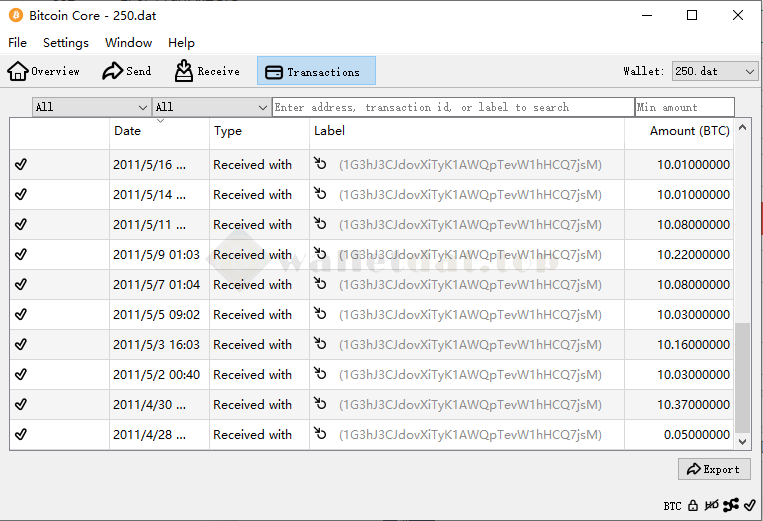This screenshot has height=521, width=763.
Task: Click the address icon in 2011/5/9 01:03 row
Action: (321, 254)
